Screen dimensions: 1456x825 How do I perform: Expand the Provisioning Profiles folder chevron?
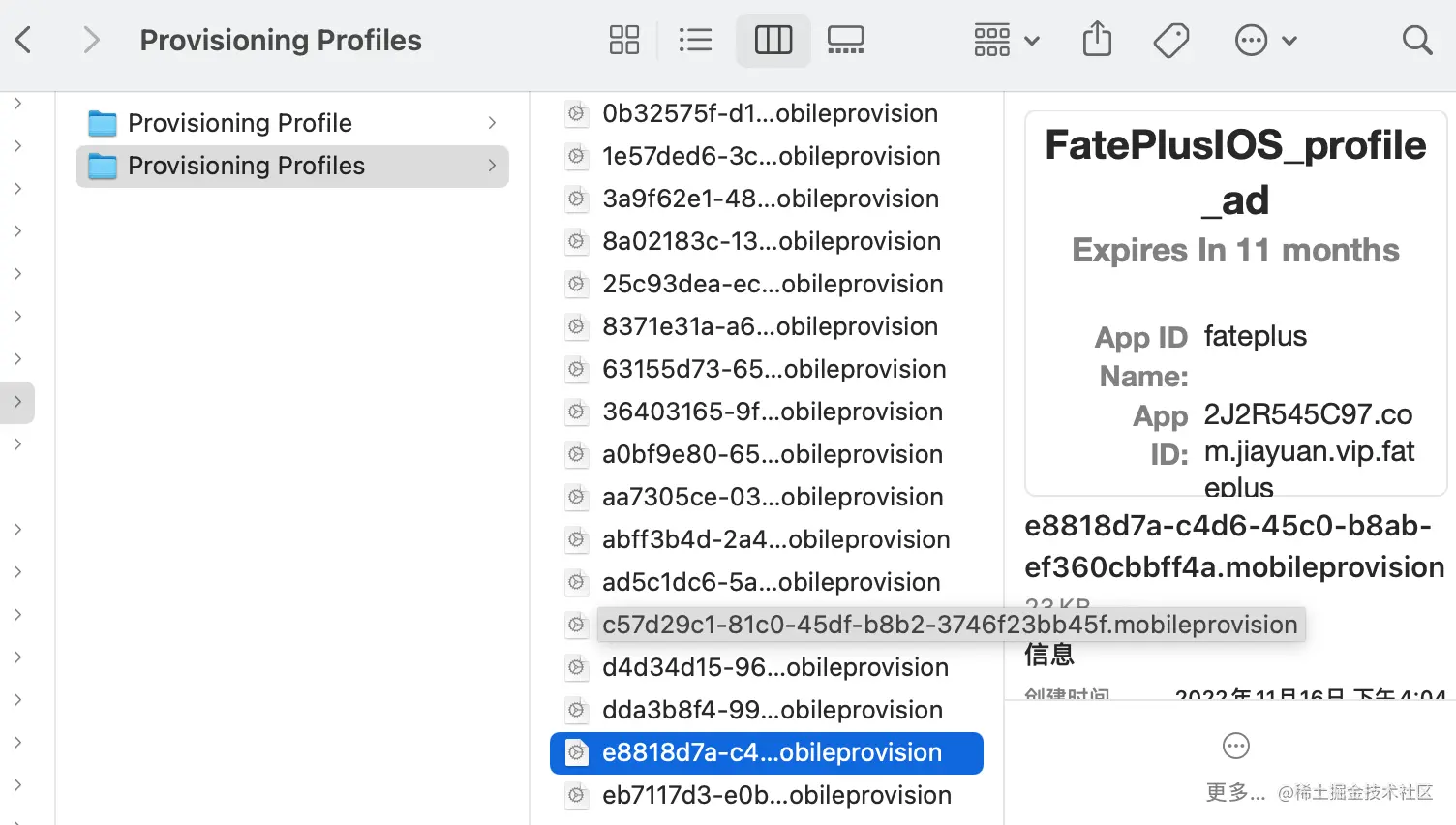[492, 166]
